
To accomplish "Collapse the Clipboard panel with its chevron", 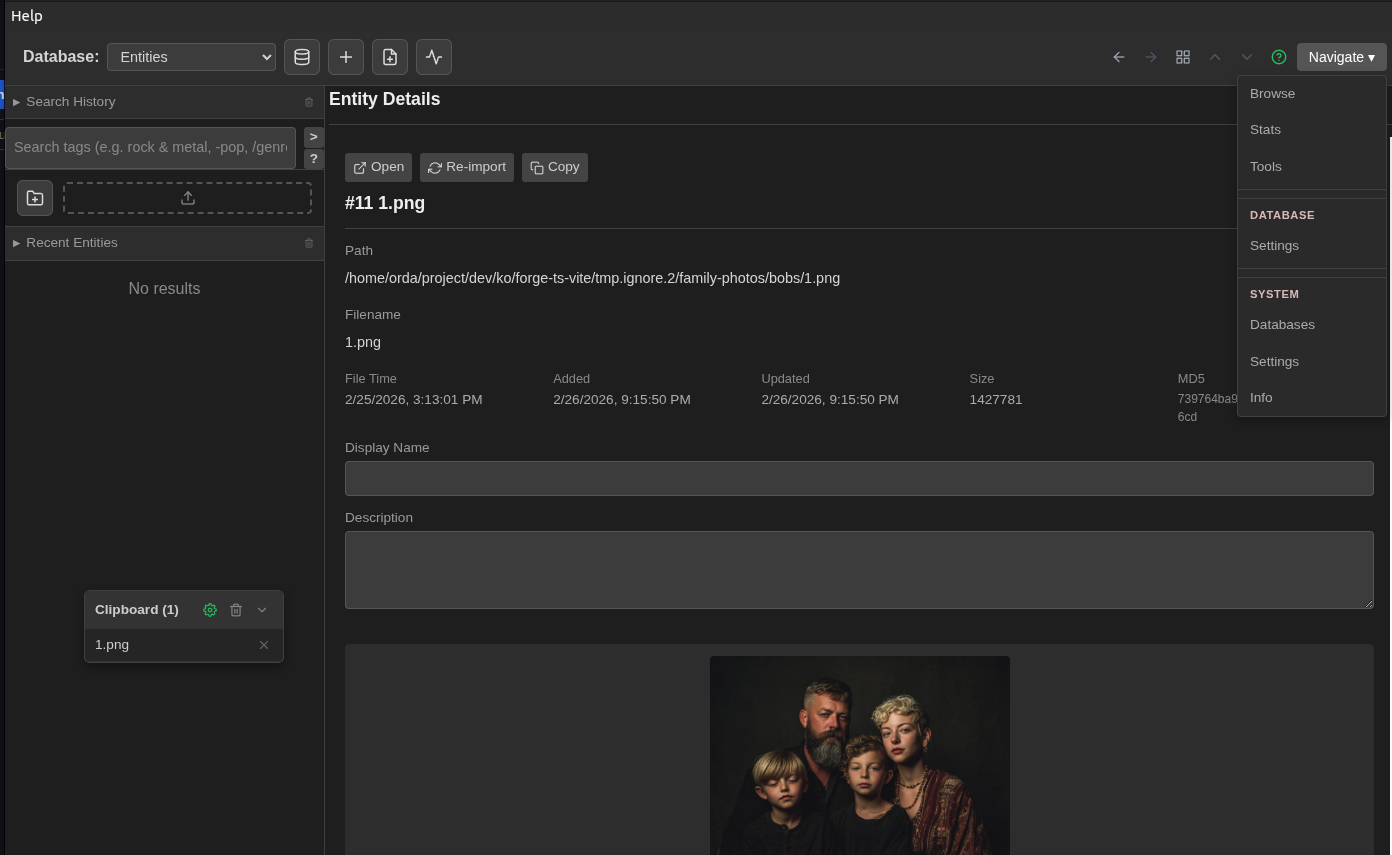I will click(x=262, y=610).
